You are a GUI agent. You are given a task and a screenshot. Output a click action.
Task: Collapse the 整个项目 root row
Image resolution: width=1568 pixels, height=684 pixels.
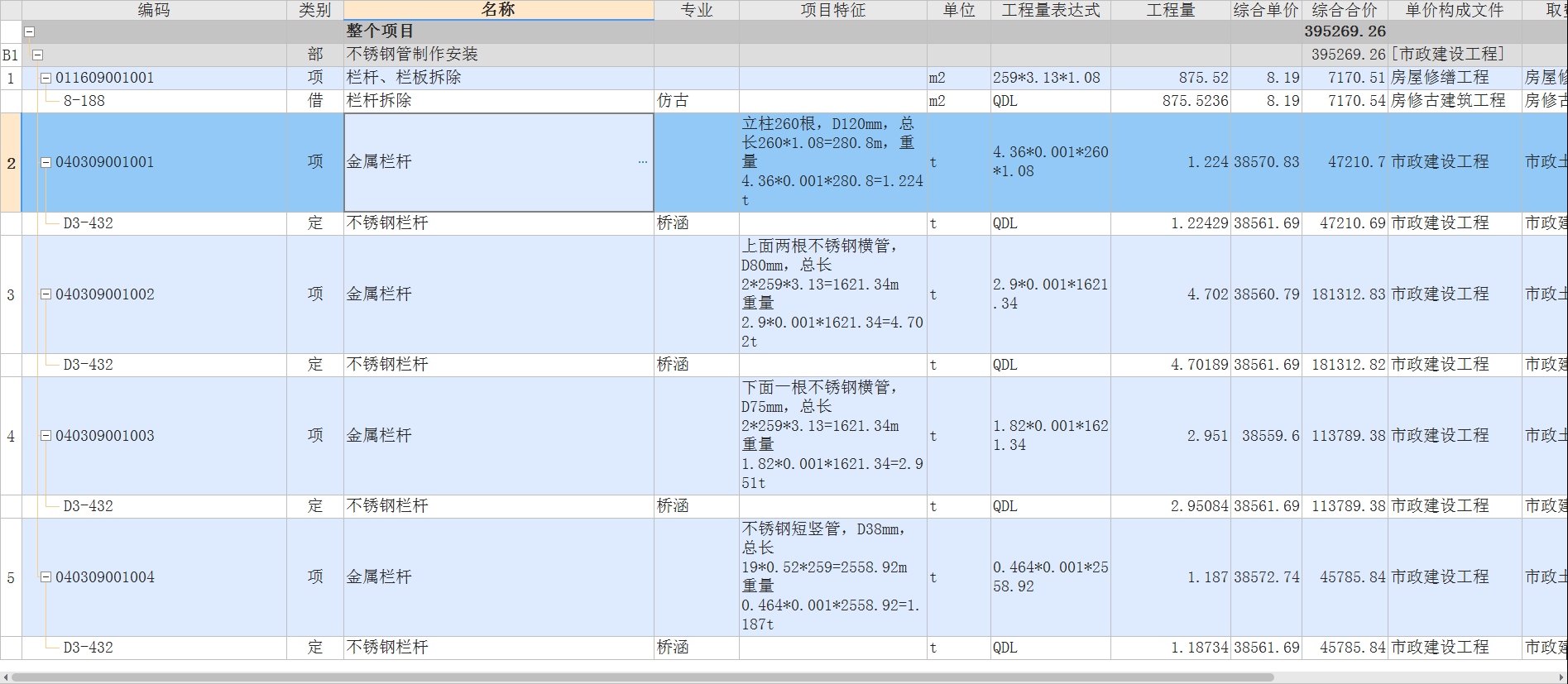tap(29, 31)
